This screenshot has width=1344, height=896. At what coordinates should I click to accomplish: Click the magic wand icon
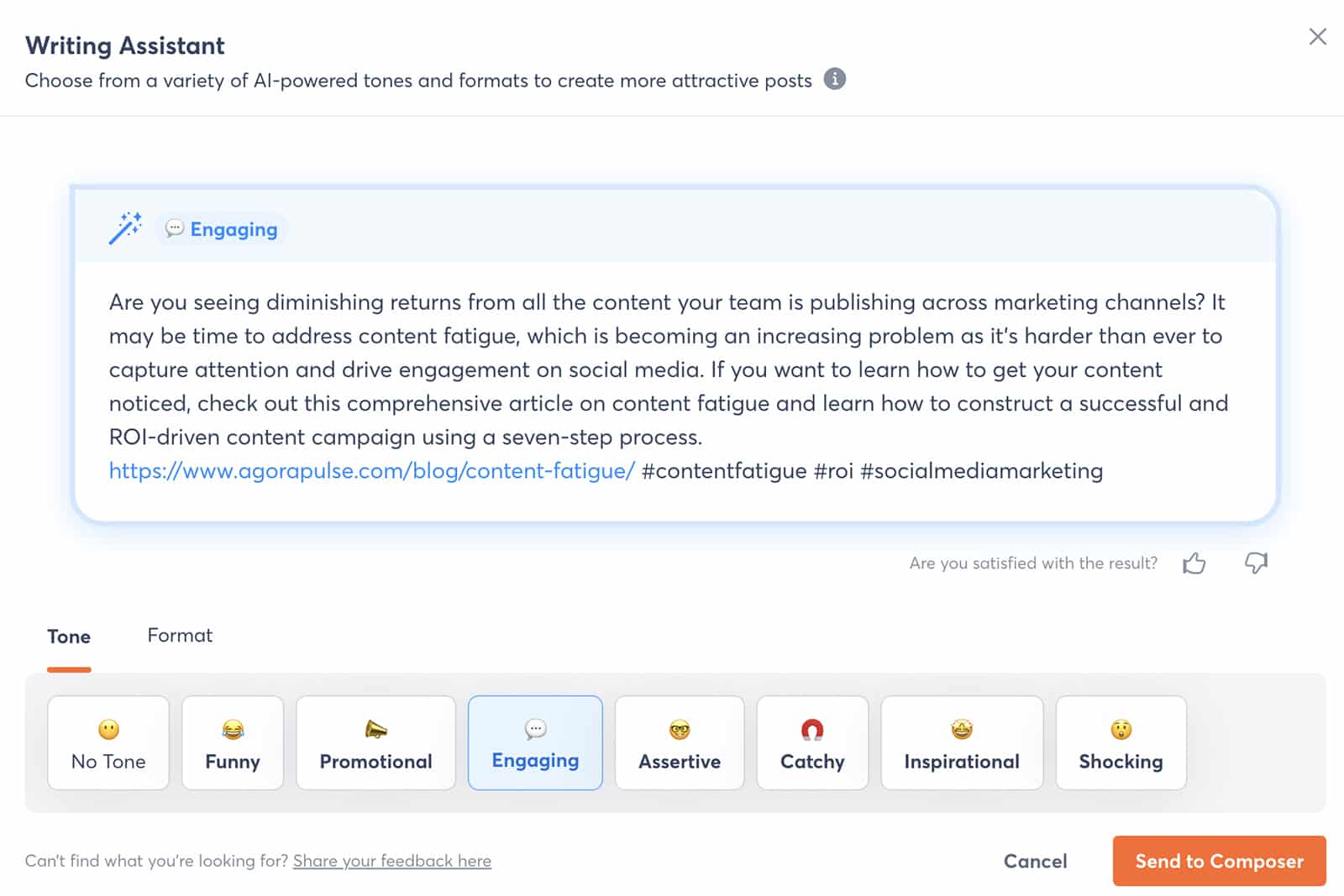125,228
